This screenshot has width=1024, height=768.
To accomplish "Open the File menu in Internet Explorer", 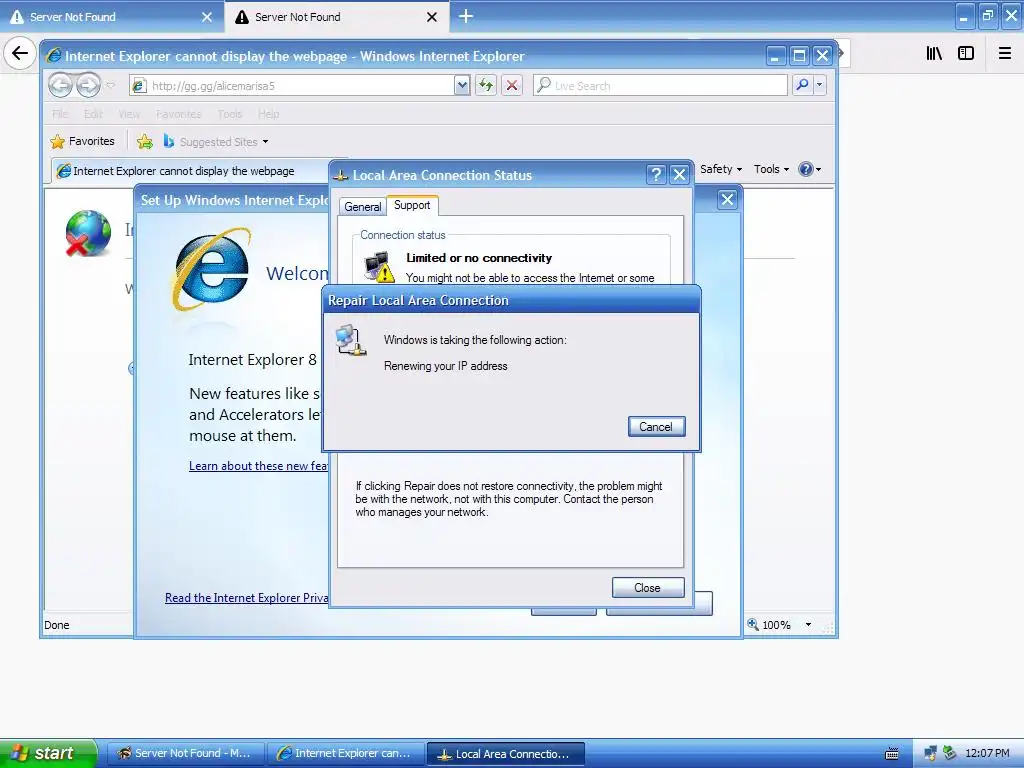I will coord(60,114).
